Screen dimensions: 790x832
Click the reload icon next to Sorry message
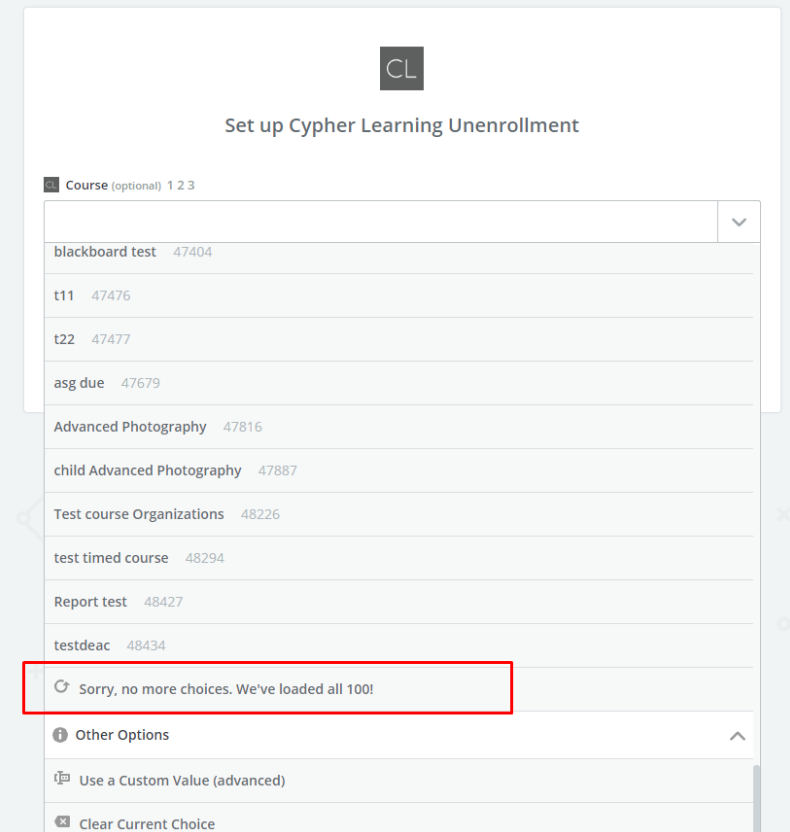pyautogui.click(x=62, y=687)
